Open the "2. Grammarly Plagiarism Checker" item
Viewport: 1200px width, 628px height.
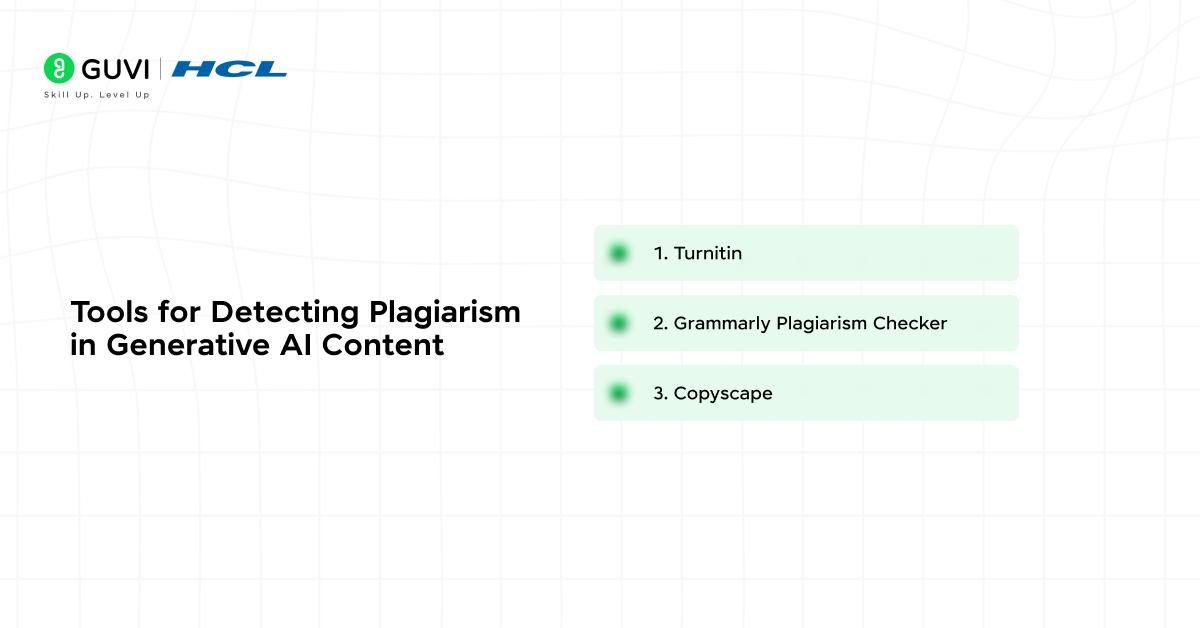806,323
